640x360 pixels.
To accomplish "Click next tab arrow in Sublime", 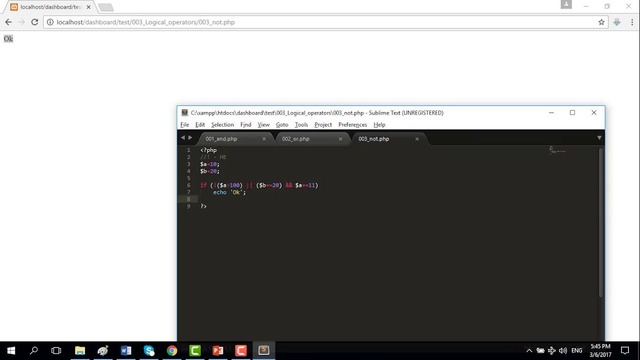I will pyautogui.click(x=190, y=138).
